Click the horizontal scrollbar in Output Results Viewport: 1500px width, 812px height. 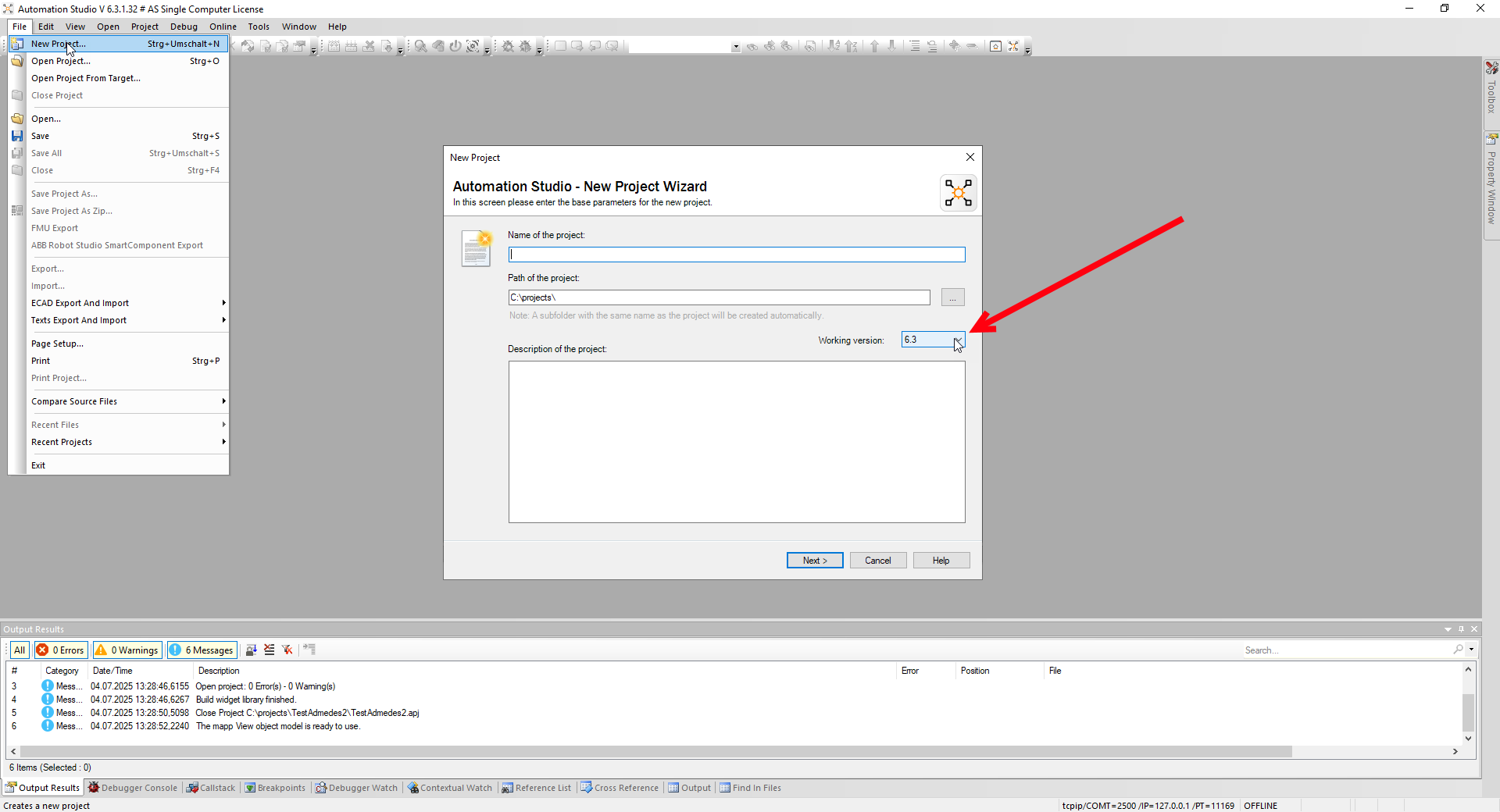656,751
